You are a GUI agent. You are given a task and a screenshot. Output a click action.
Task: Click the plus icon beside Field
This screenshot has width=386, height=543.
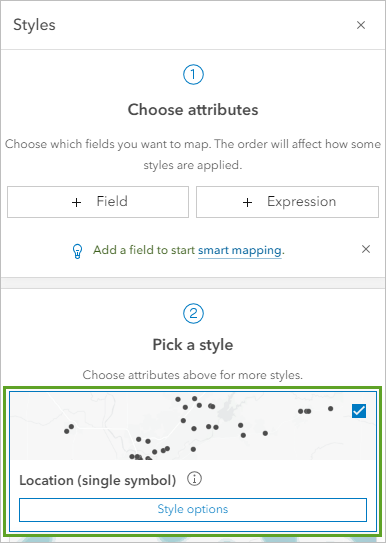tap(77, 202)
